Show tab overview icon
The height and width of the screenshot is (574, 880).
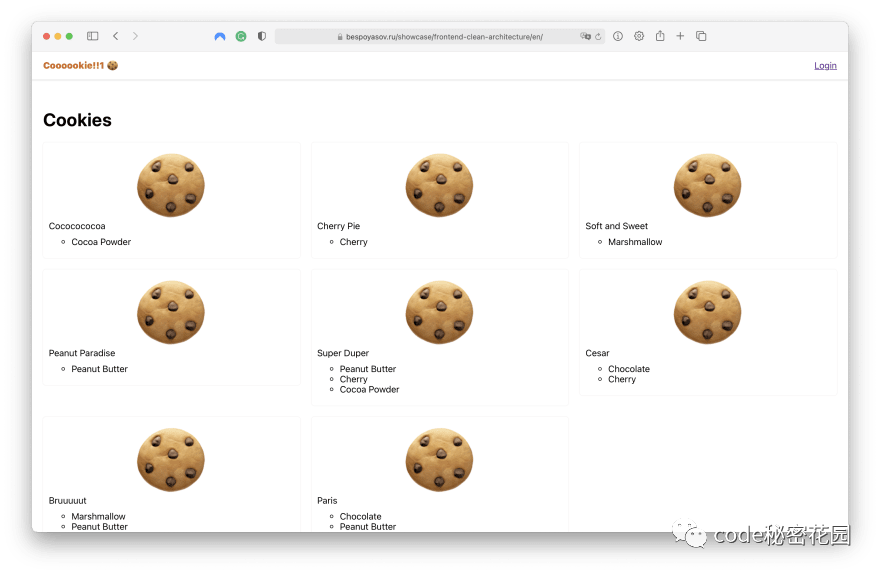click(701, 36)
